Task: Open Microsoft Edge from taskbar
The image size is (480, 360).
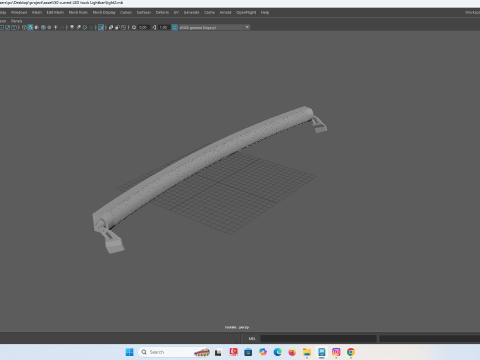Action: pos(277,352)
